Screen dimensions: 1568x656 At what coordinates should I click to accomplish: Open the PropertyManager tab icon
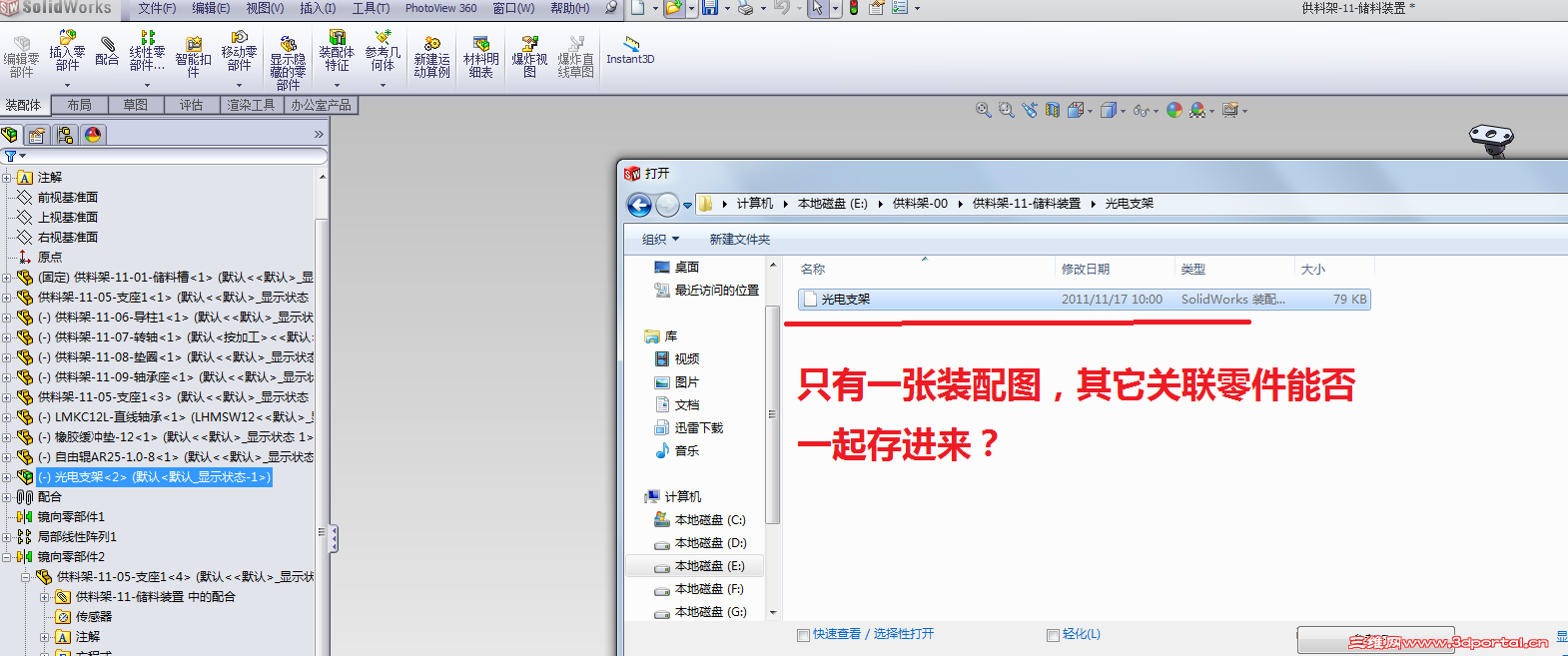(x=37, y=135)
